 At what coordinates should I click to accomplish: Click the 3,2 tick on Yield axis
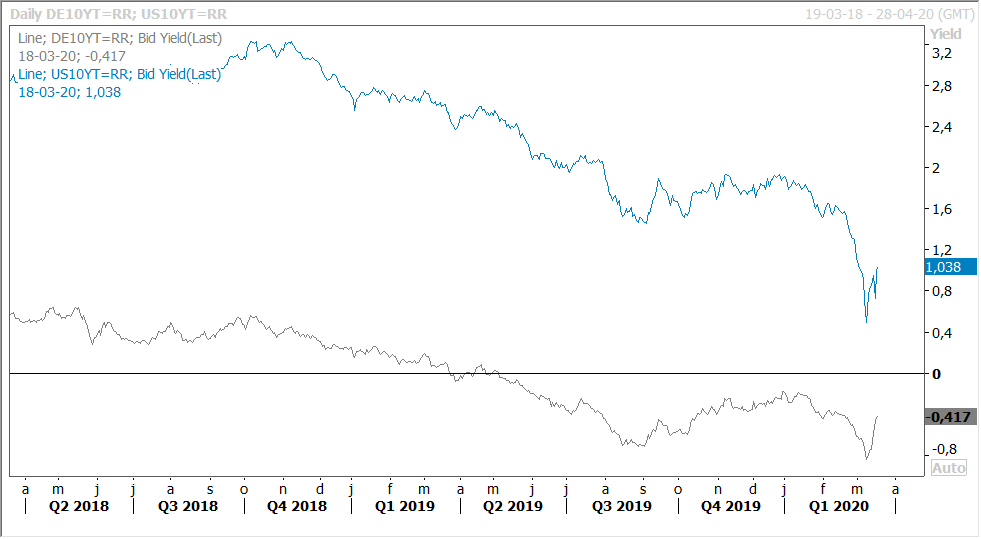(x=942, y=54)
